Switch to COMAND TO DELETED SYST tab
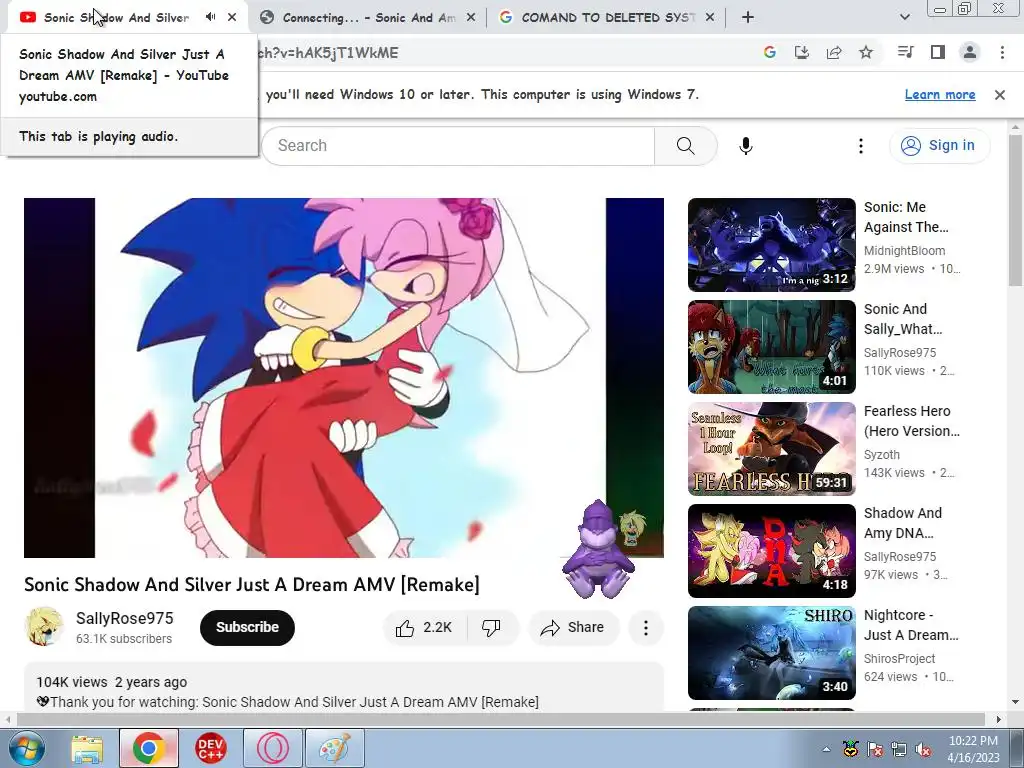This screenshot has width=1024, height=768. click(x=607, y=18)
